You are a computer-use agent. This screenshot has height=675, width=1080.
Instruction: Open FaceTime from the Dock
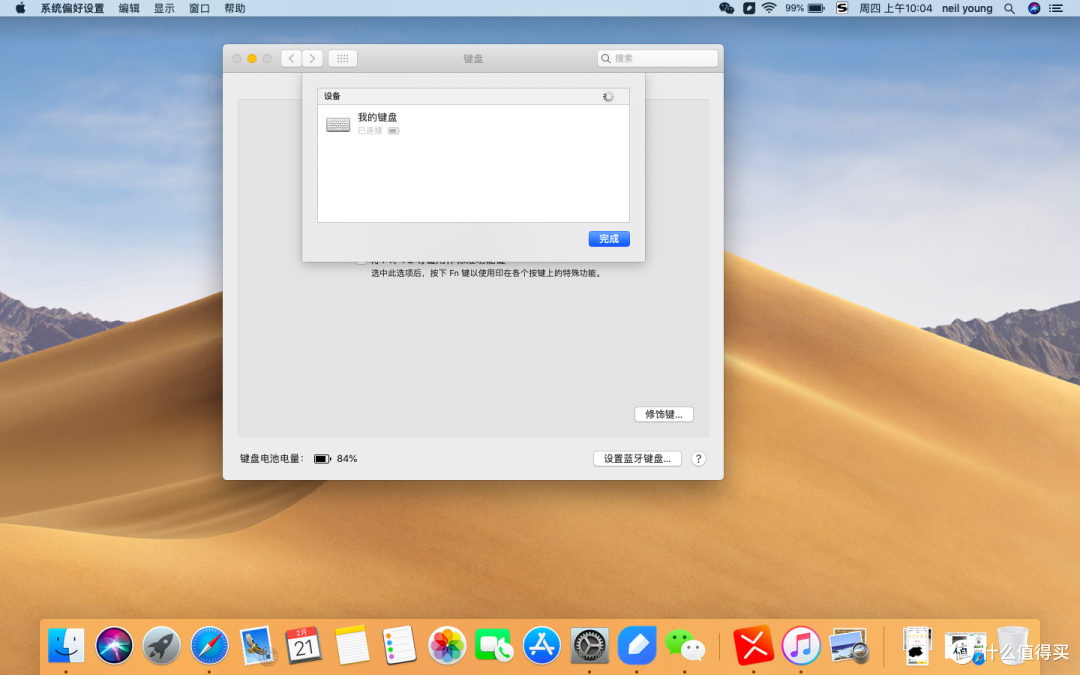(494, 646)
